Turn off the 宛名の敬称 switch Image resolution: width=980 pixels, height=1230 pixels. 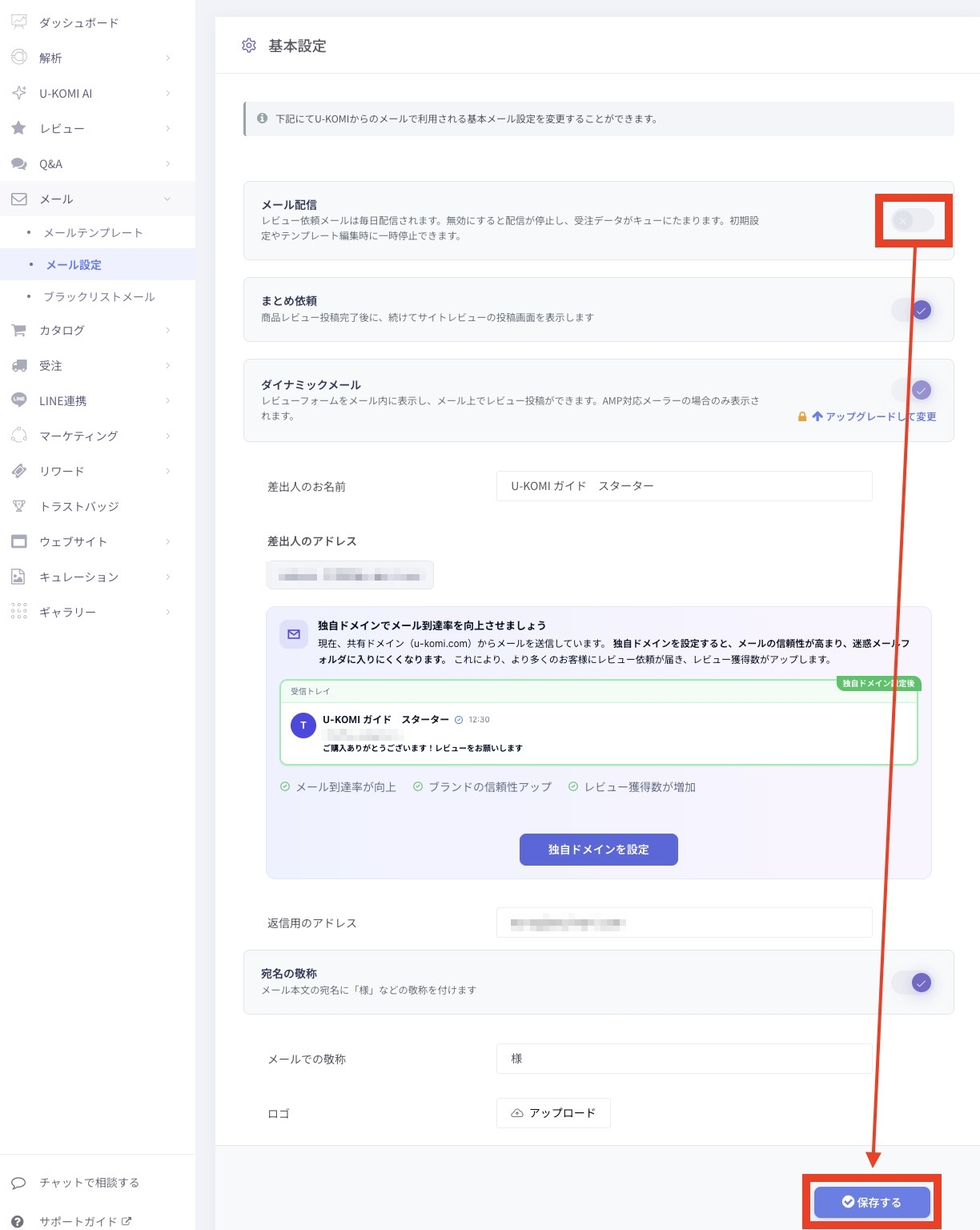coord(912,983)
